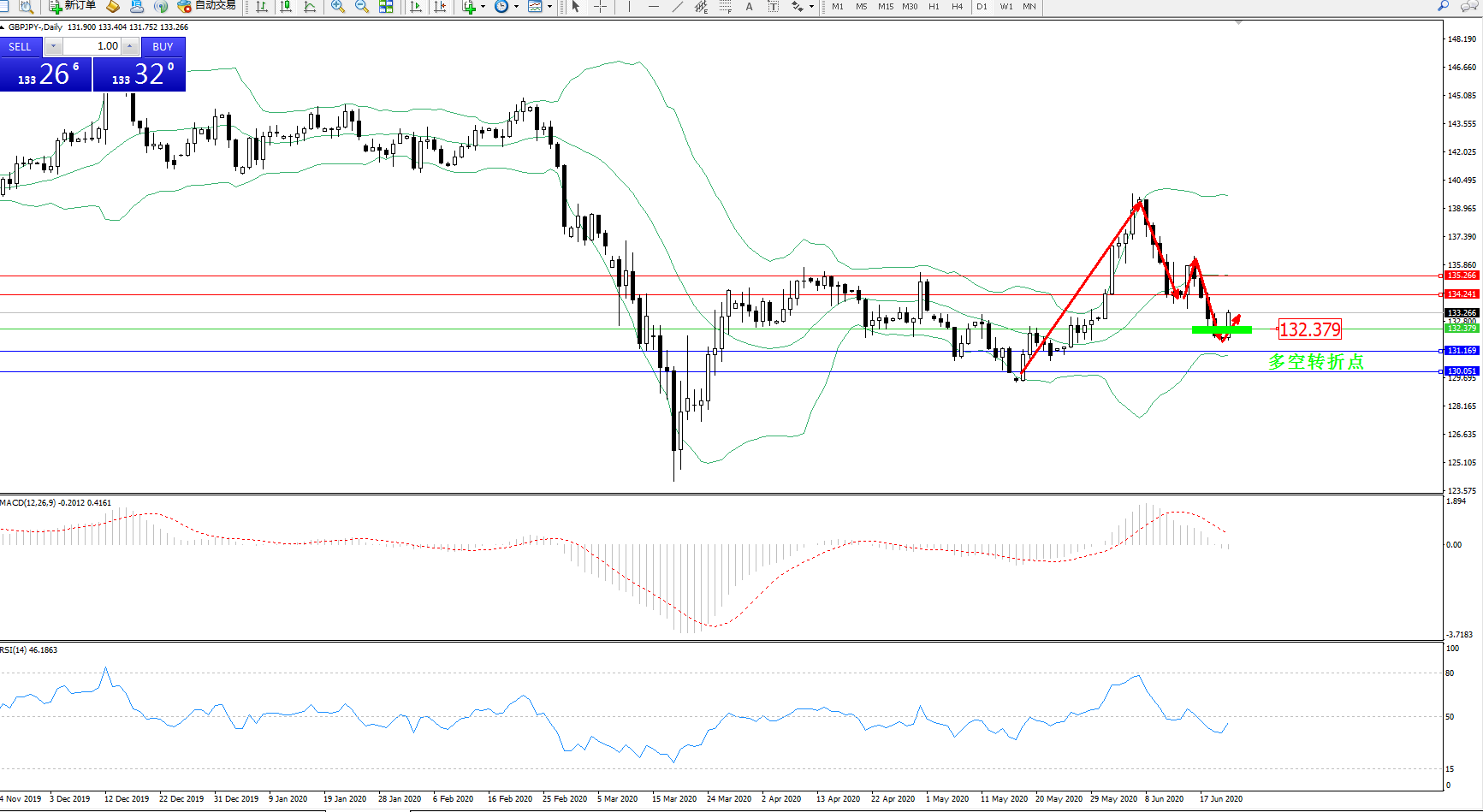Viewport: 1483px width, 812px height.
Task: Open the chart templates dropdown arrow
Action: pyautogui.click(x=549, y=6)
